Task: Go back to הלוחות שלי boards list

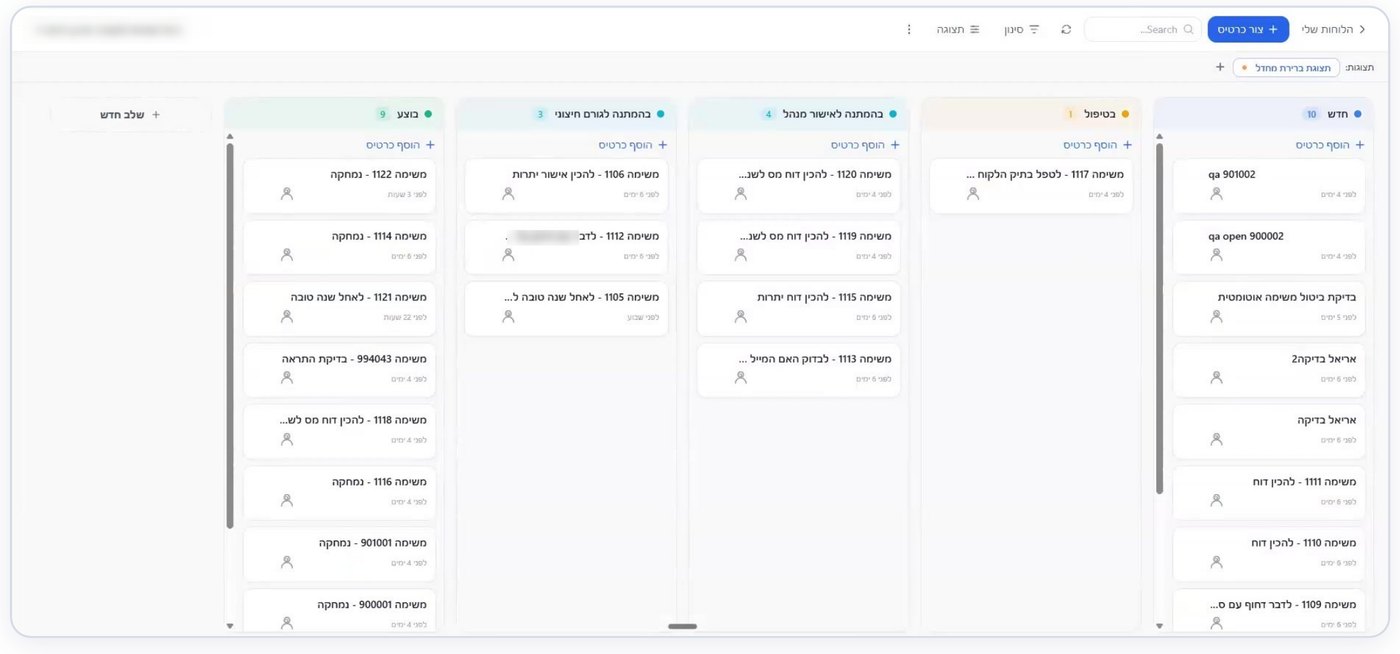Action: 1334,30
